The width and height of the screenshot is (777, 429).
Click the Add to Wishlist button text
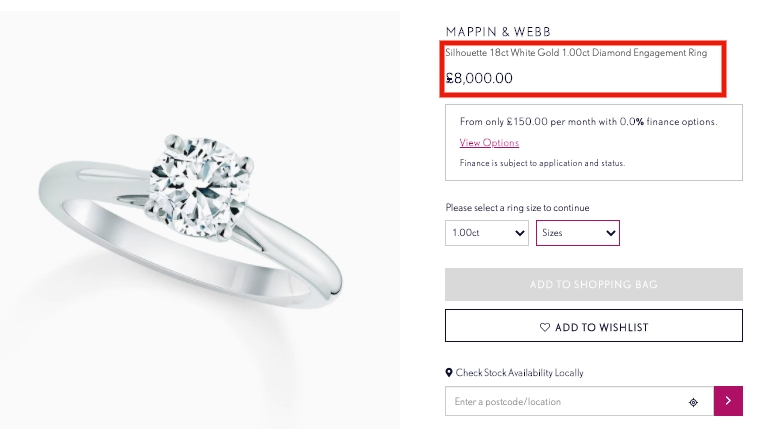[x=602, y=327]
